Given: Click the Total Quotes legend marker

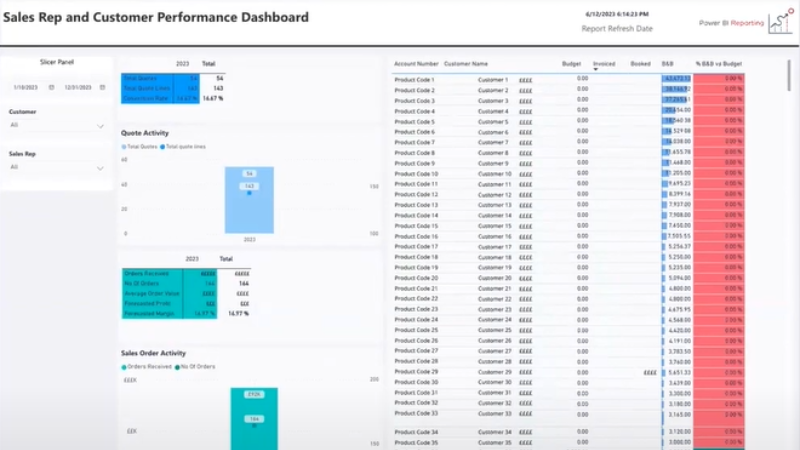Looking at the screenshot, I should pos(123,147).
